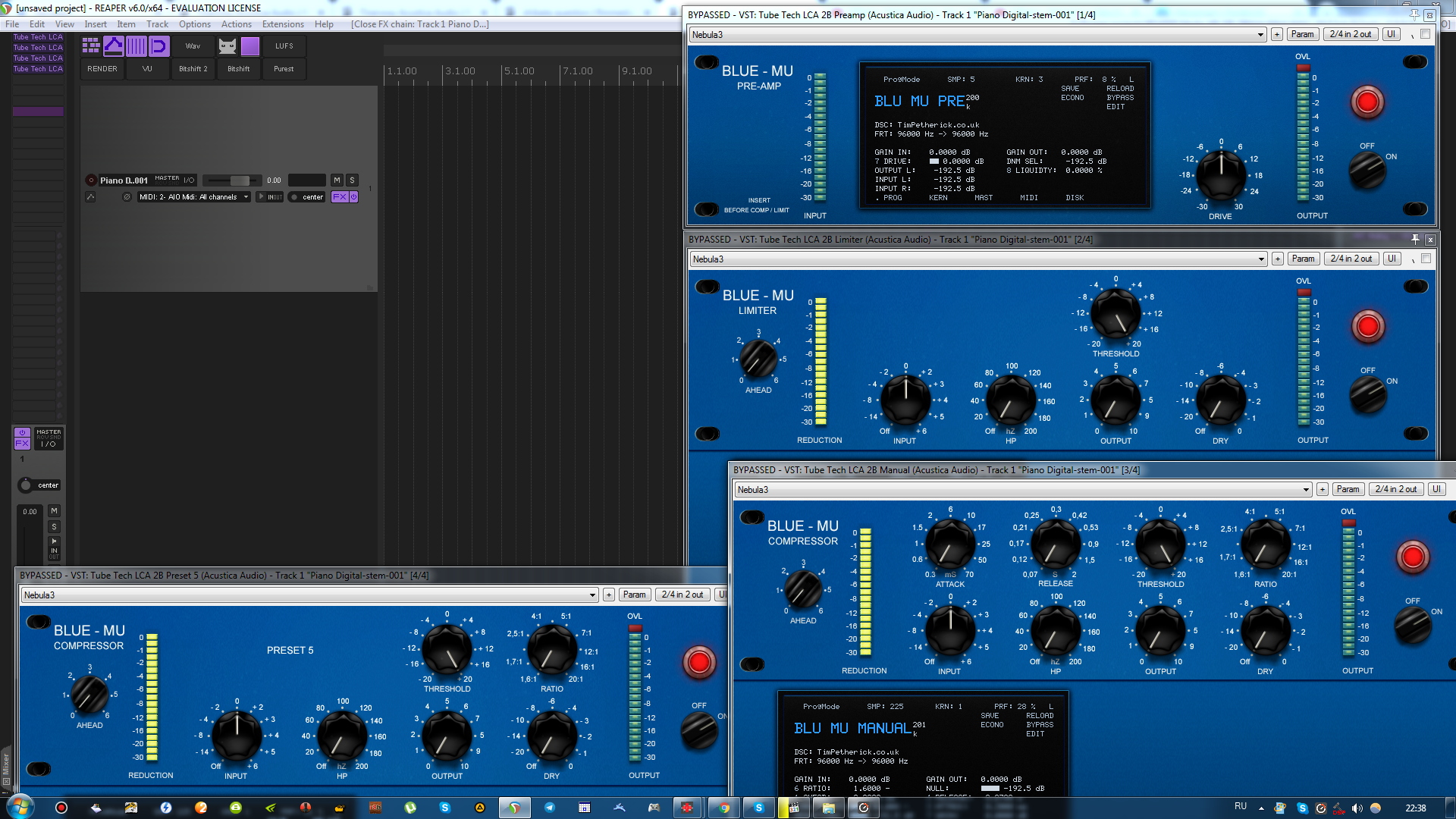Open the Actions menu
This screenshot has width=1456, height=819.
[x=236, y=24]
